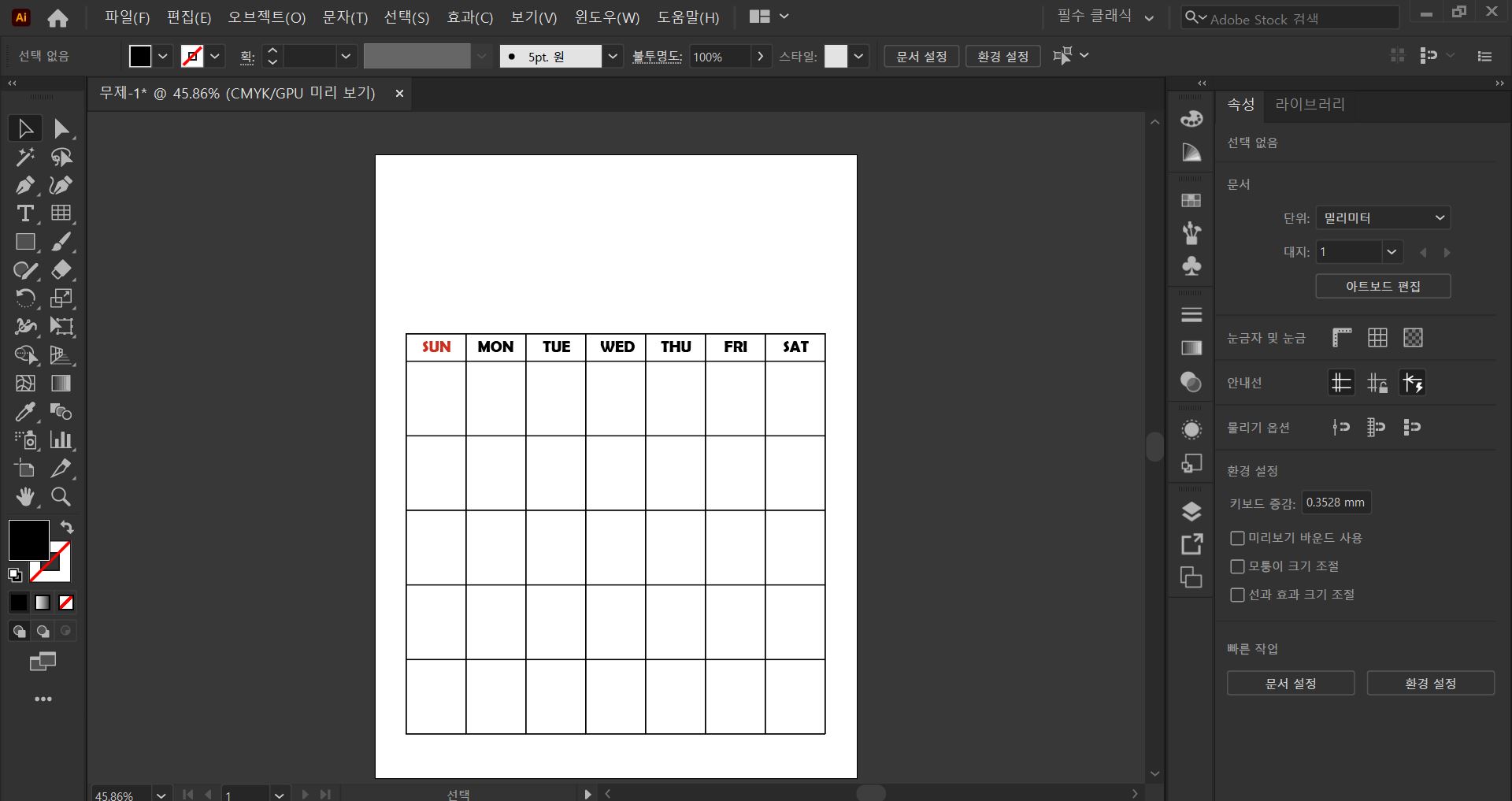Select the Zoom tool
The width and height of the screenshot is (1512, 801).
pyautogui.click(x=61, y=497)
